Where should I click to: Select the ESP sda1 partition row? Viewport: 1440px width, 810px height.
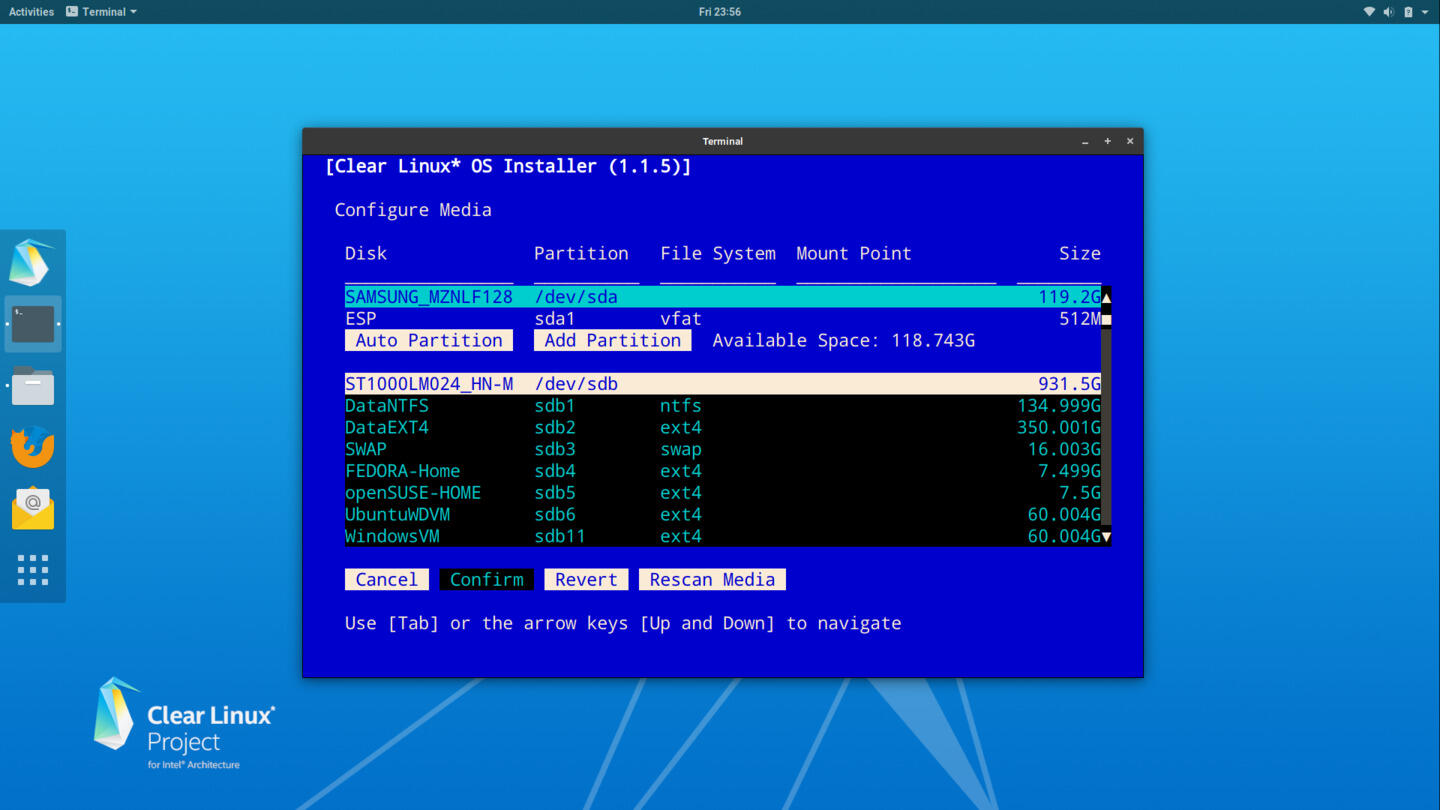click(722, 319)
